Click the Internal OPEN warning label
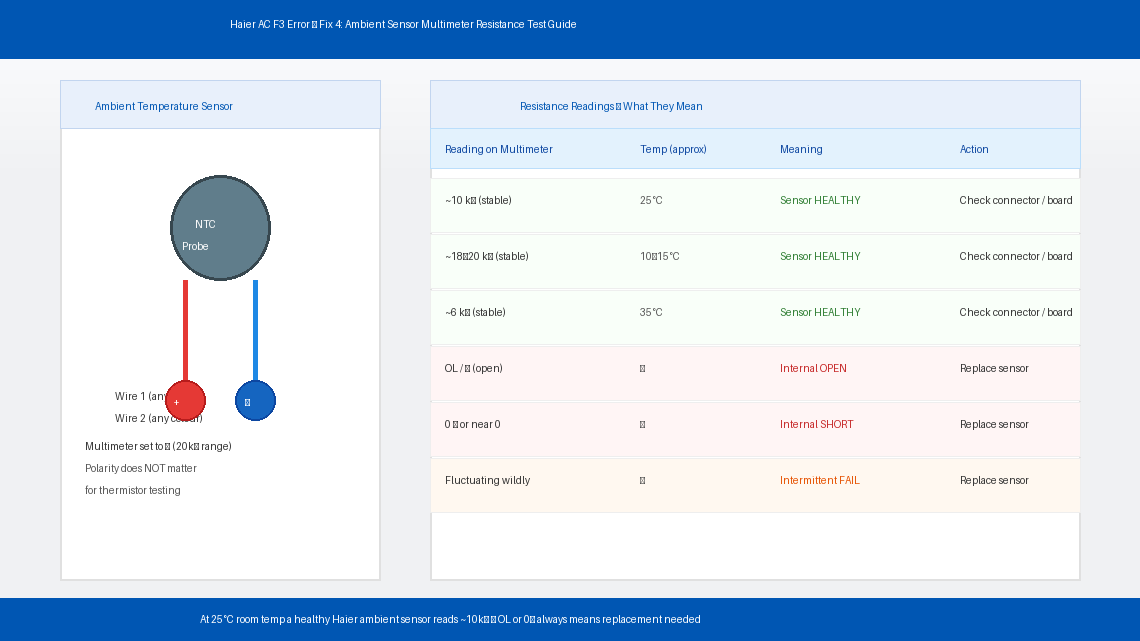 coord(813,368)
